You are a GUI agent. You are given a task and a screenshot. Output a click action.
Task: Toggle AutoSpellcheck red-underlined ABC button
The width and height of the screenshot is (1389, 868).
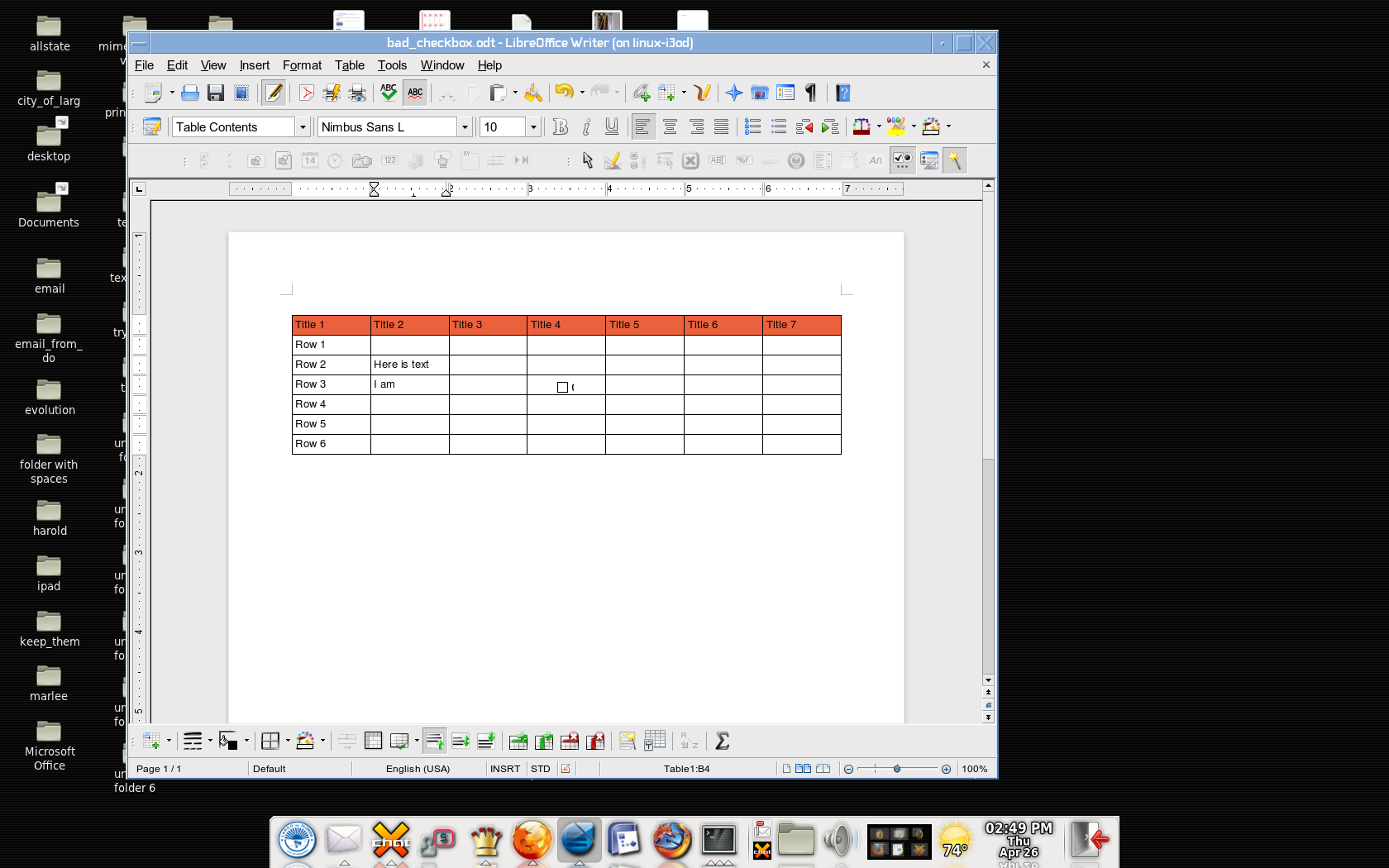(x=415, y=93)
